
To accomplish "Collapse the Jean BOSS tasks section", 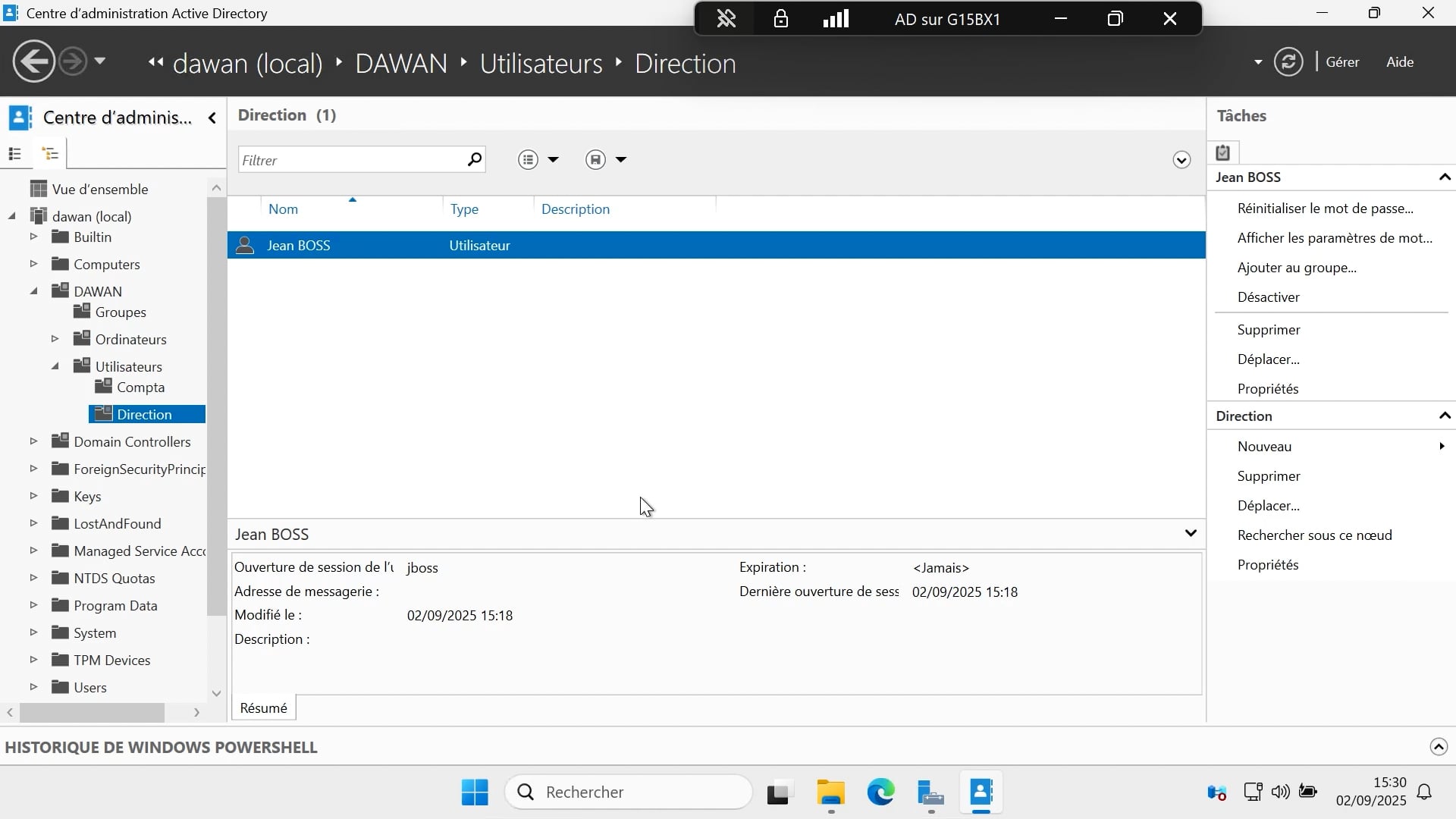I will 1444,177.
